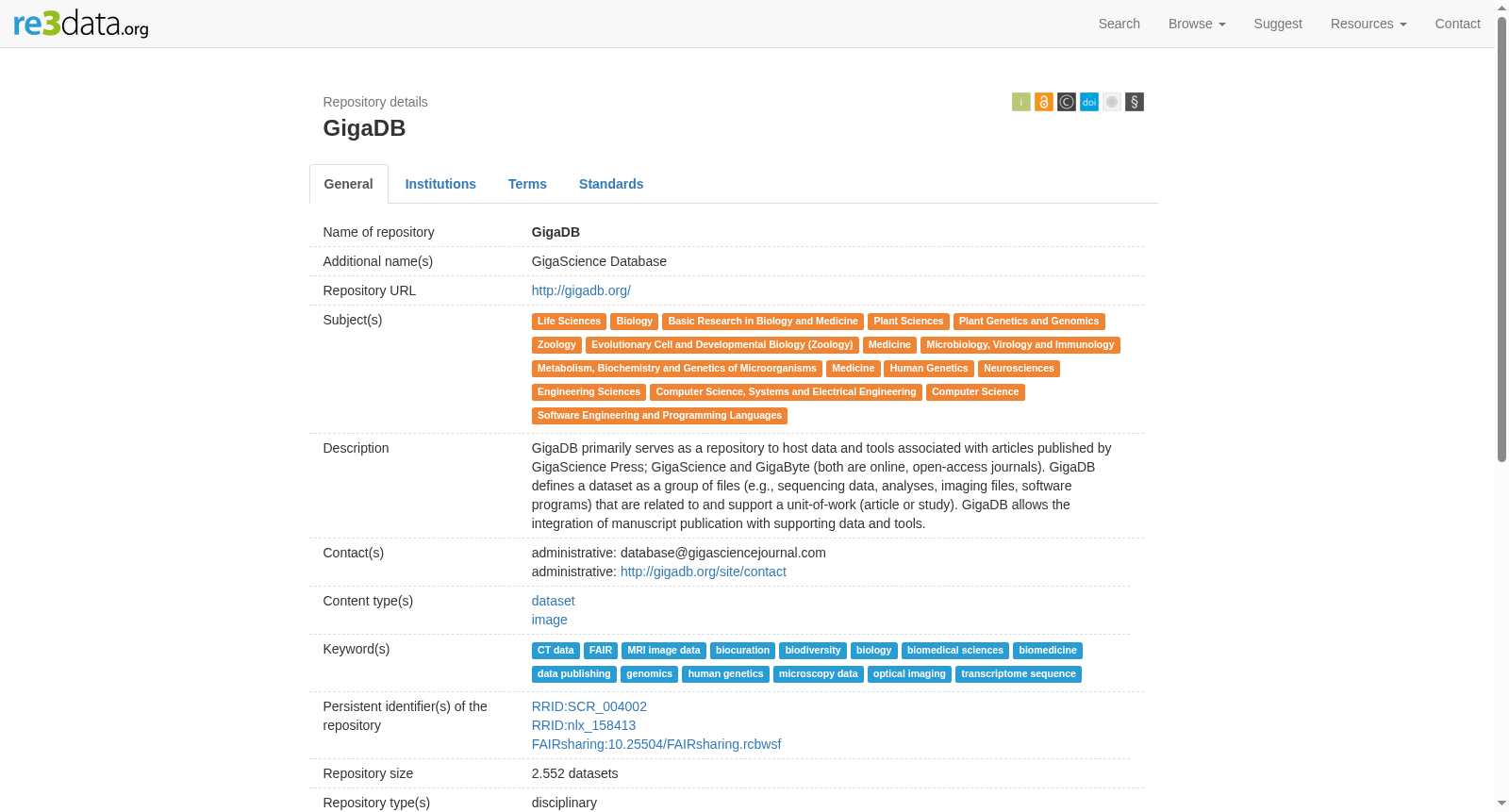
Task: Click the Computer Science subject tag
Action: pos(975,392)
